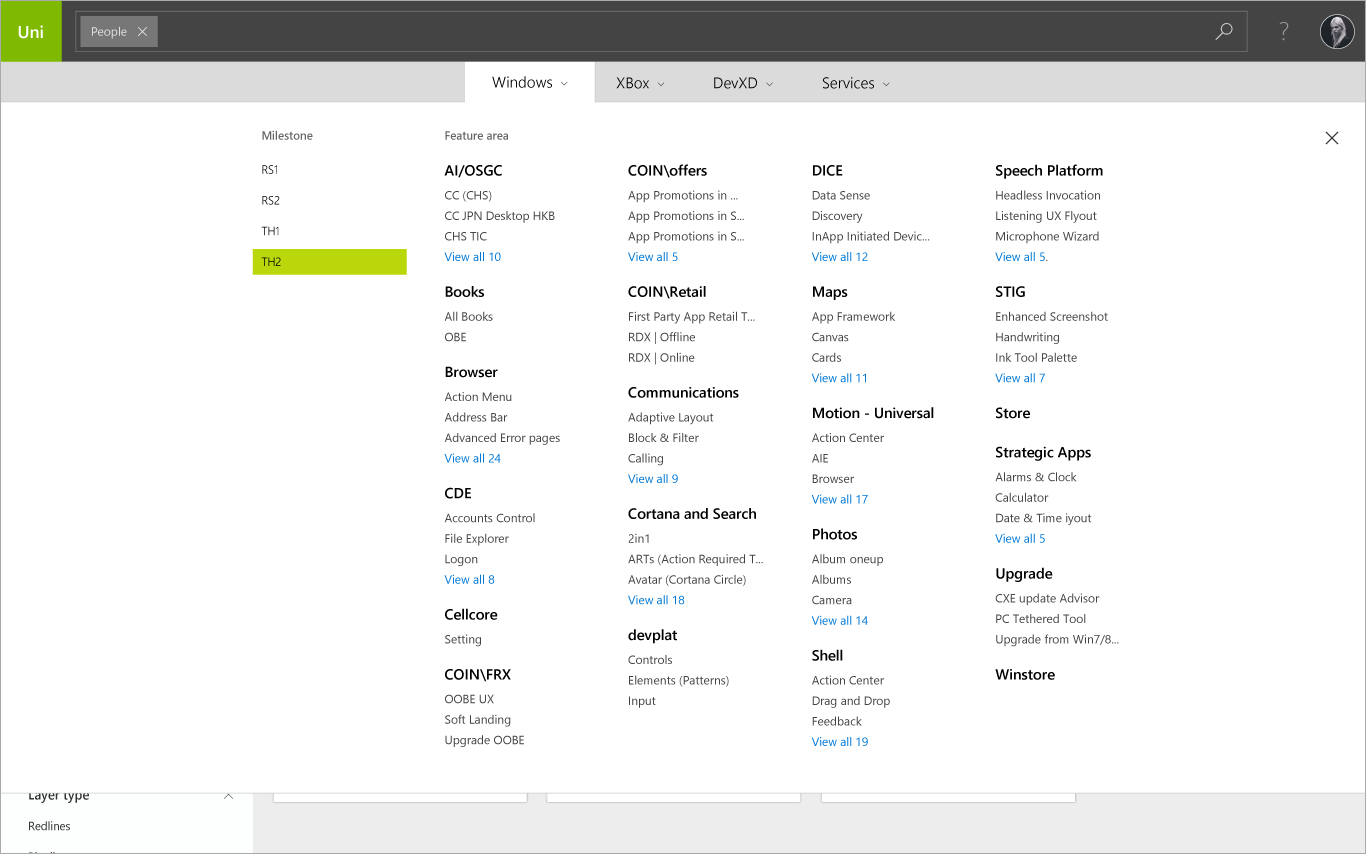
Task: Close the feature area flyout panel
Action: coord(1331,138)
